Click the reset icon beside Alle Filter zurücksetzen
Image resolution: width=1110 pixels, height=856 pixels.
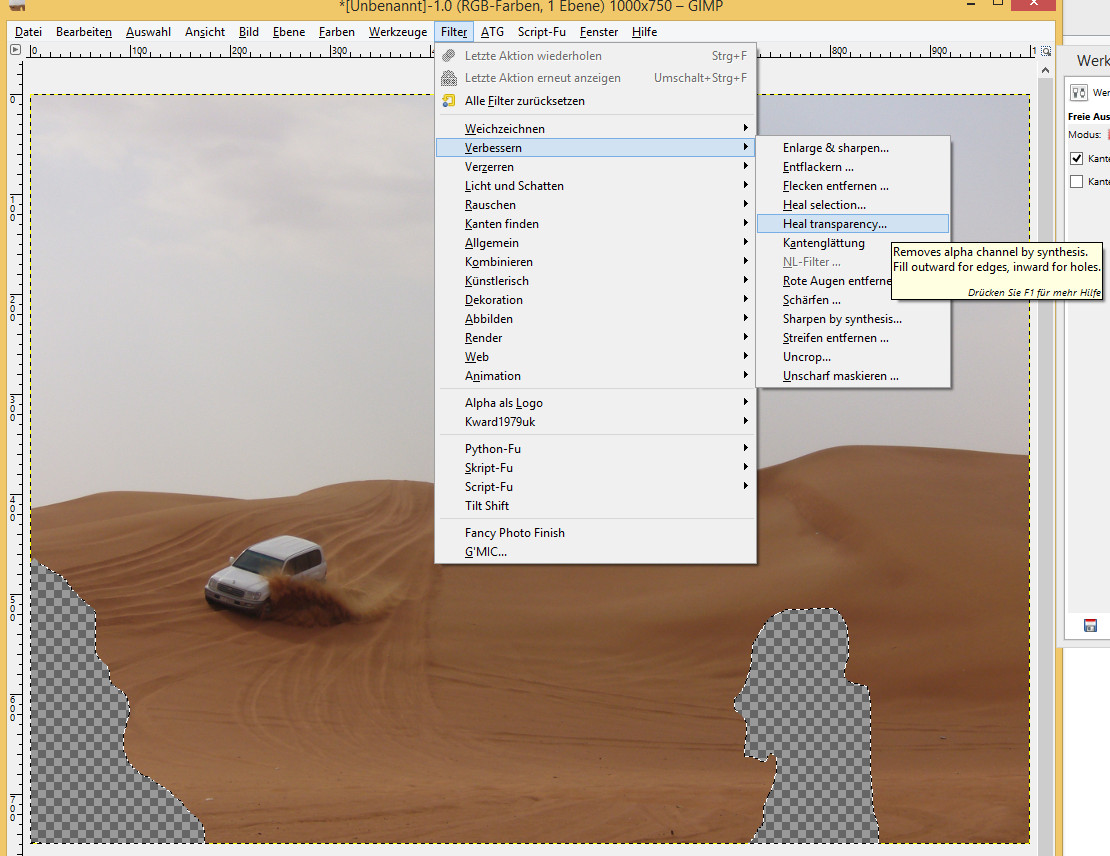tap(449, 101)
